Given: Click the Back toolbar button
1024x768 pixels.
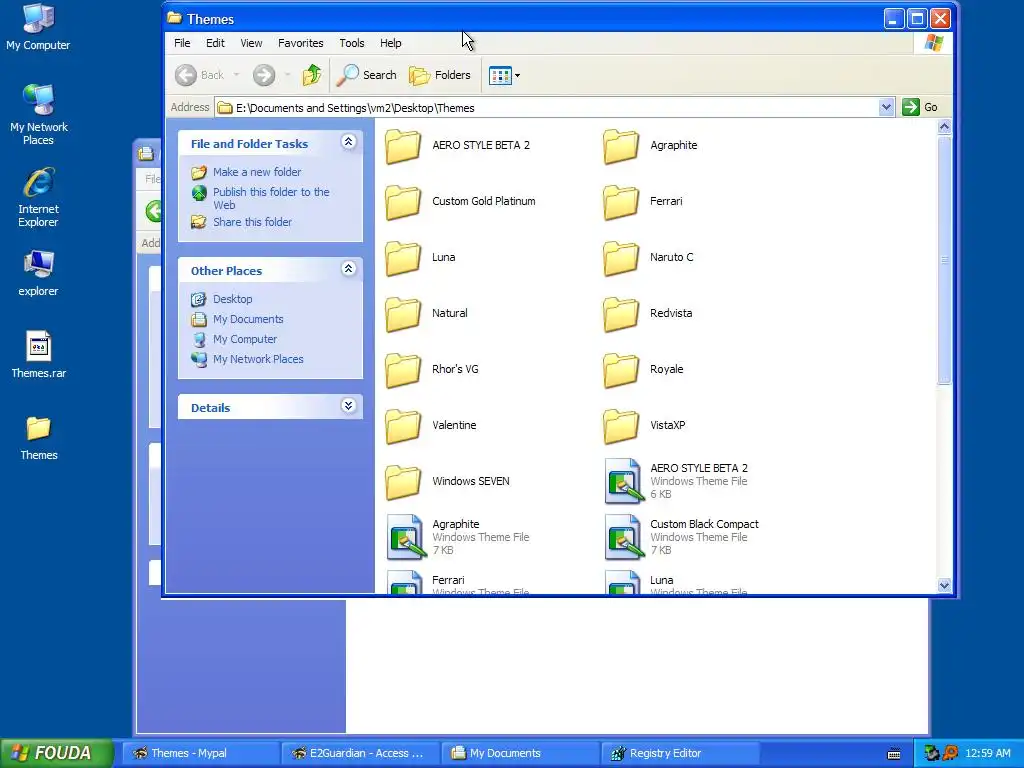Looking at the screenshot, I should tap(200, 75).
